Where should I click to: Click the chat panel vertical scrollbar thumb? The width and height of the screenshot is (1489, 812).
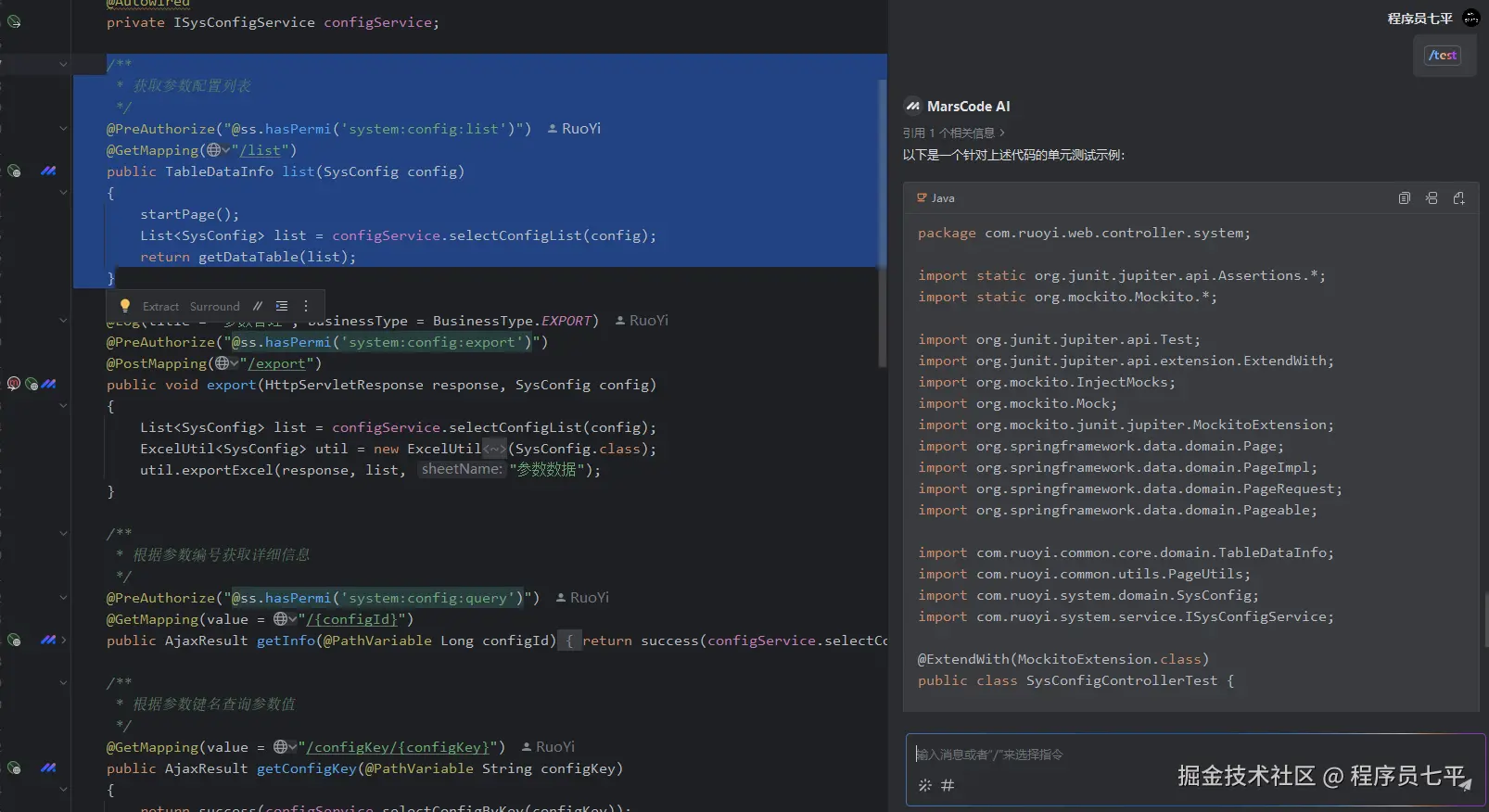pyautogui.click(x=1485, y=619)
